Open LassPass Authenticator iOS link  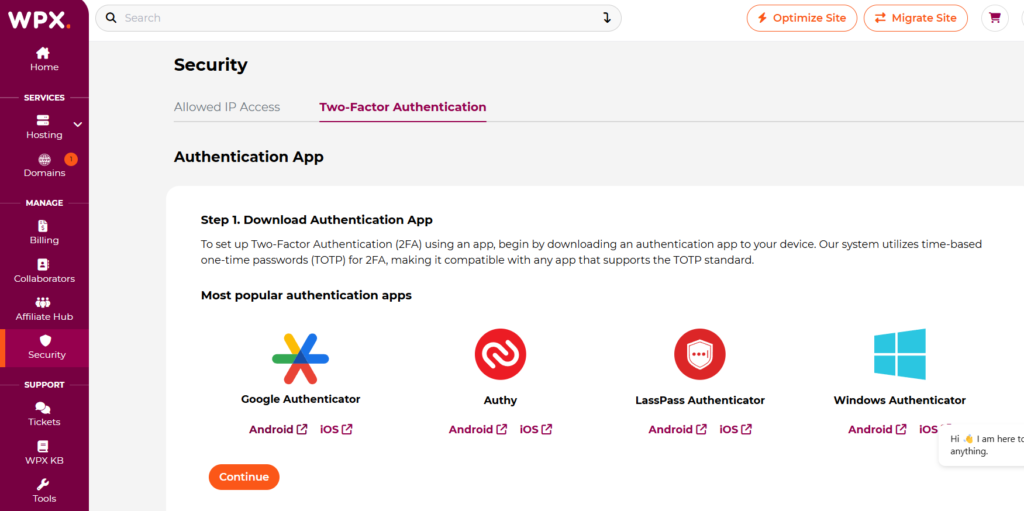[735, 430]
